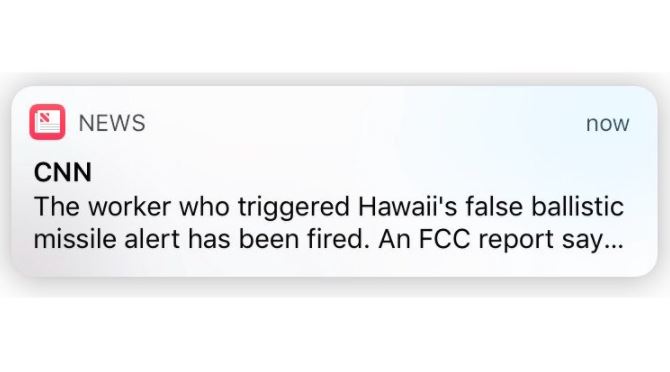The image size is (670, 372).
Task: Click the word "report" in the second line
Action: coord(516,241)
